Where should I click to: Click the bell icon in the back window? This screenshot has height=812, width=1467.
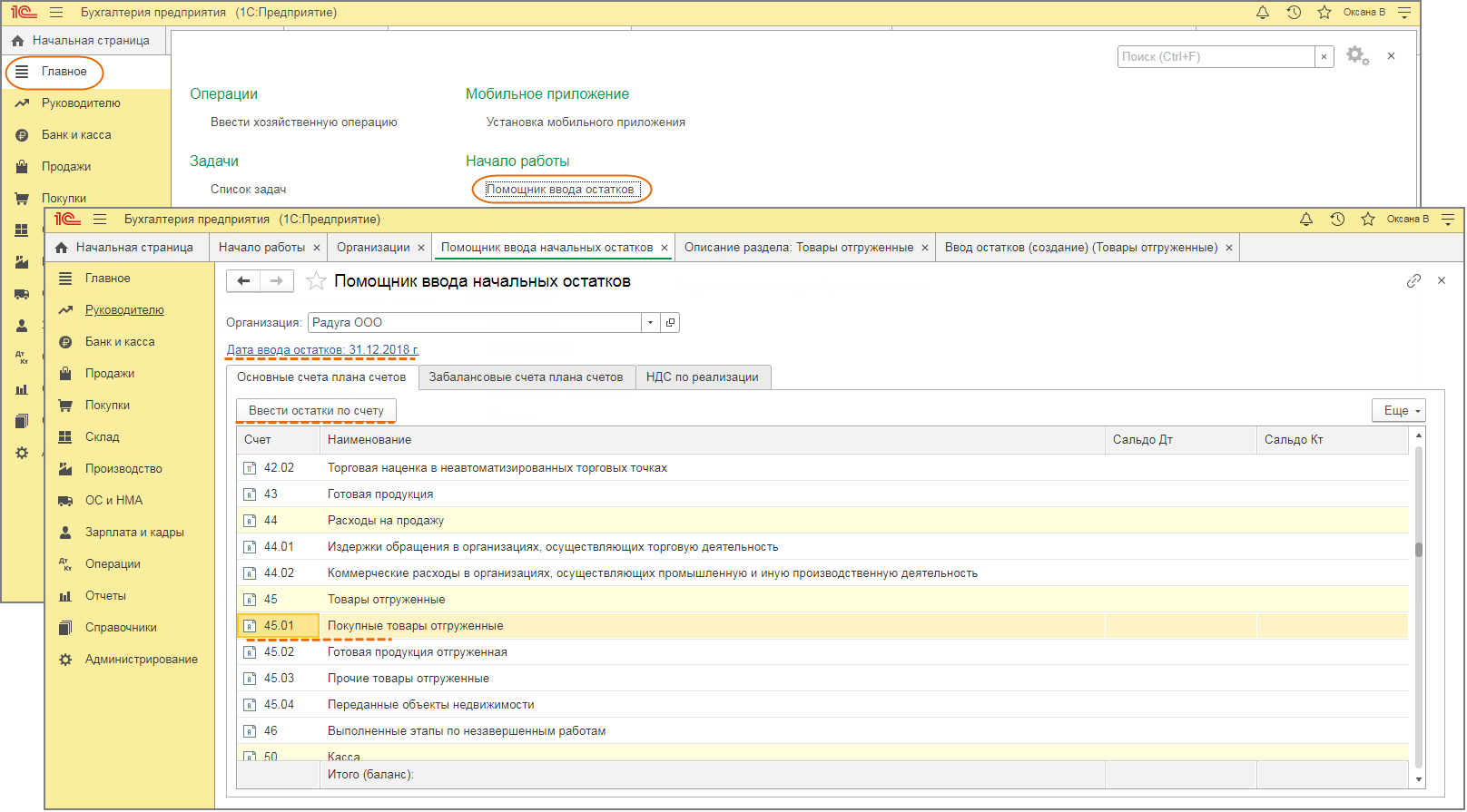1263,13
